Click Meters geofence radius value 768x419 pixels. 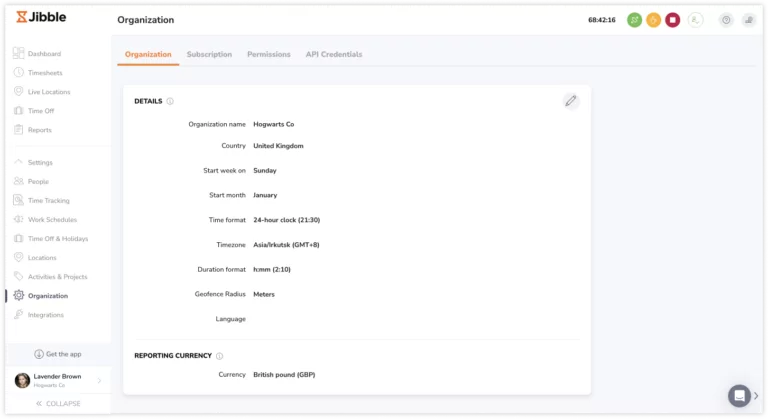(x=264, y=295)
